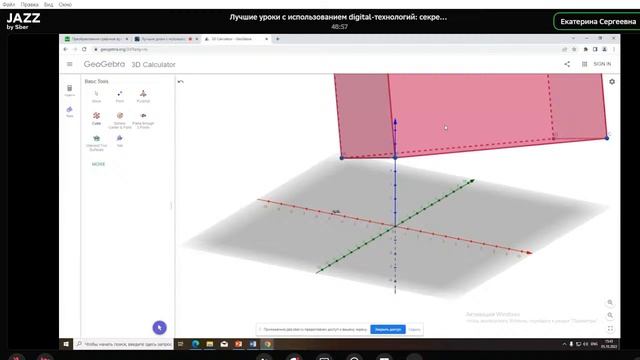This screenshot has height=360, width=640.
Task: Click the purple Move tool floating button
Action: click(160, 327)
